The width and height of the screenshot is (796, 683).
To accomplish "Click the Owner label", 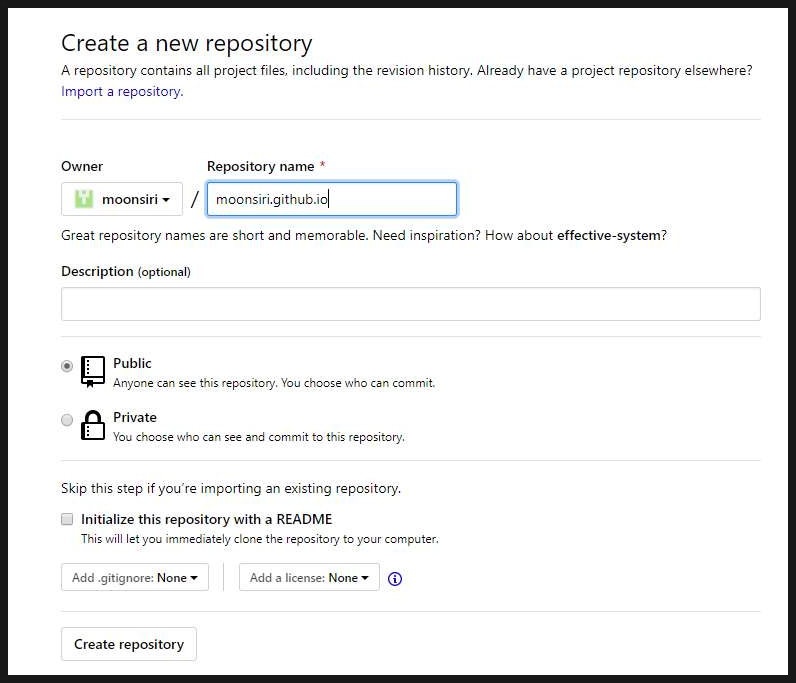I will tap(82, 167).
